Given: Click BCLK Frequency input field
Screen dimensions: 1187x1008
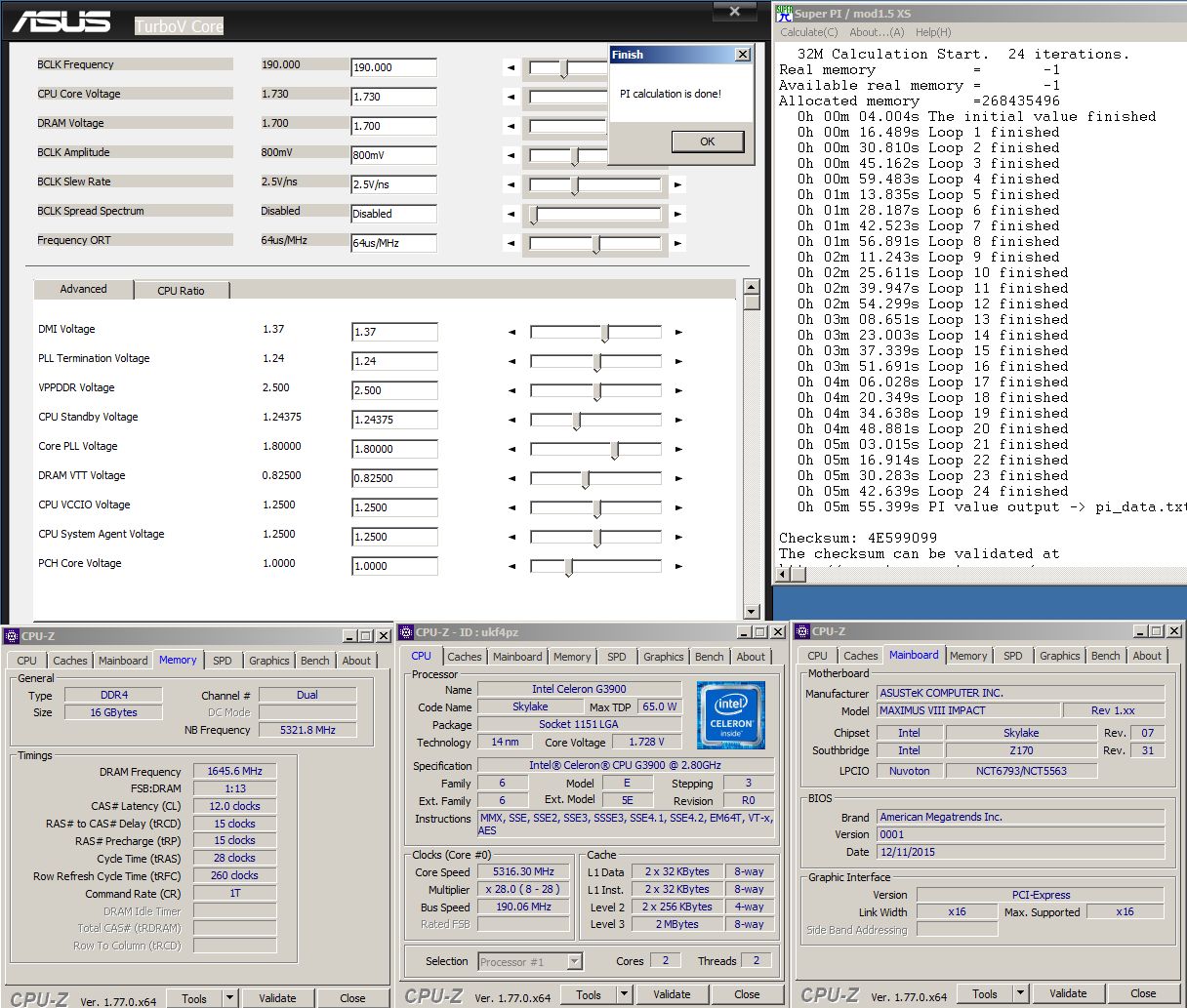Looking at the screenshot, I should pos(393,67).
